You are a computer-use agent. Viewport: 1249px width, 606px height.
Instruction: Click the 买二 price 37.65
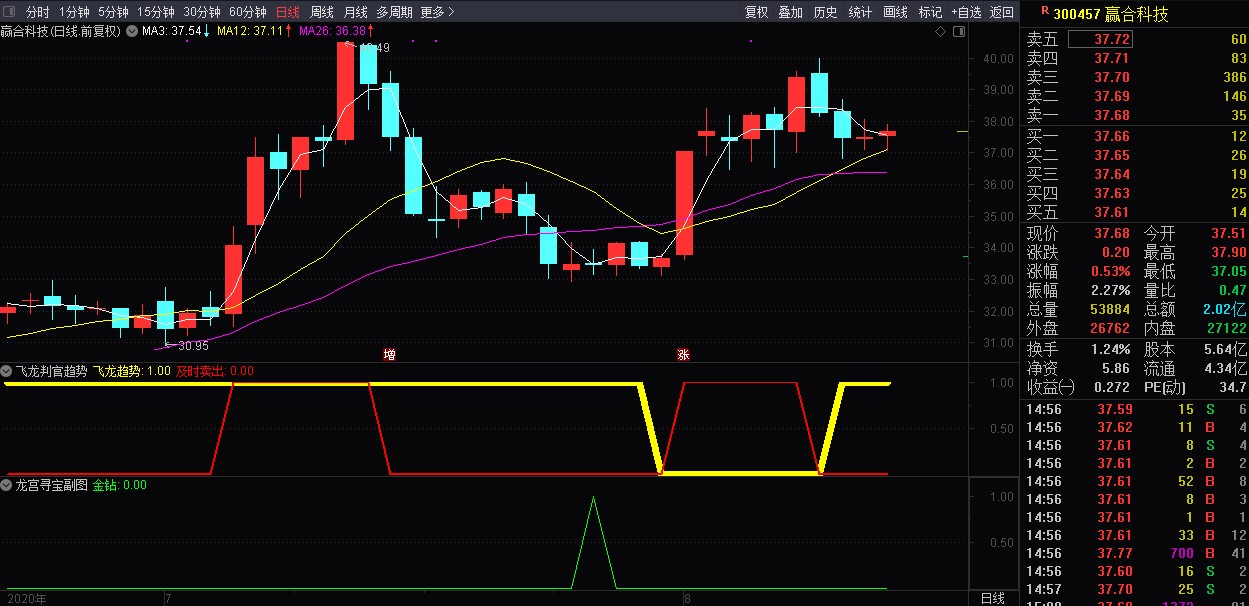(x=1112, y=155)
